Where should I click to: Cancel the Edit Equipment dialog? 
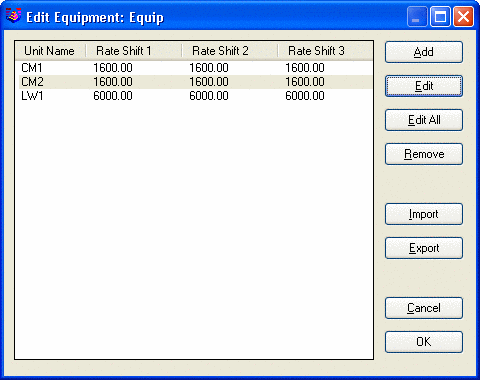click(424, 308)
